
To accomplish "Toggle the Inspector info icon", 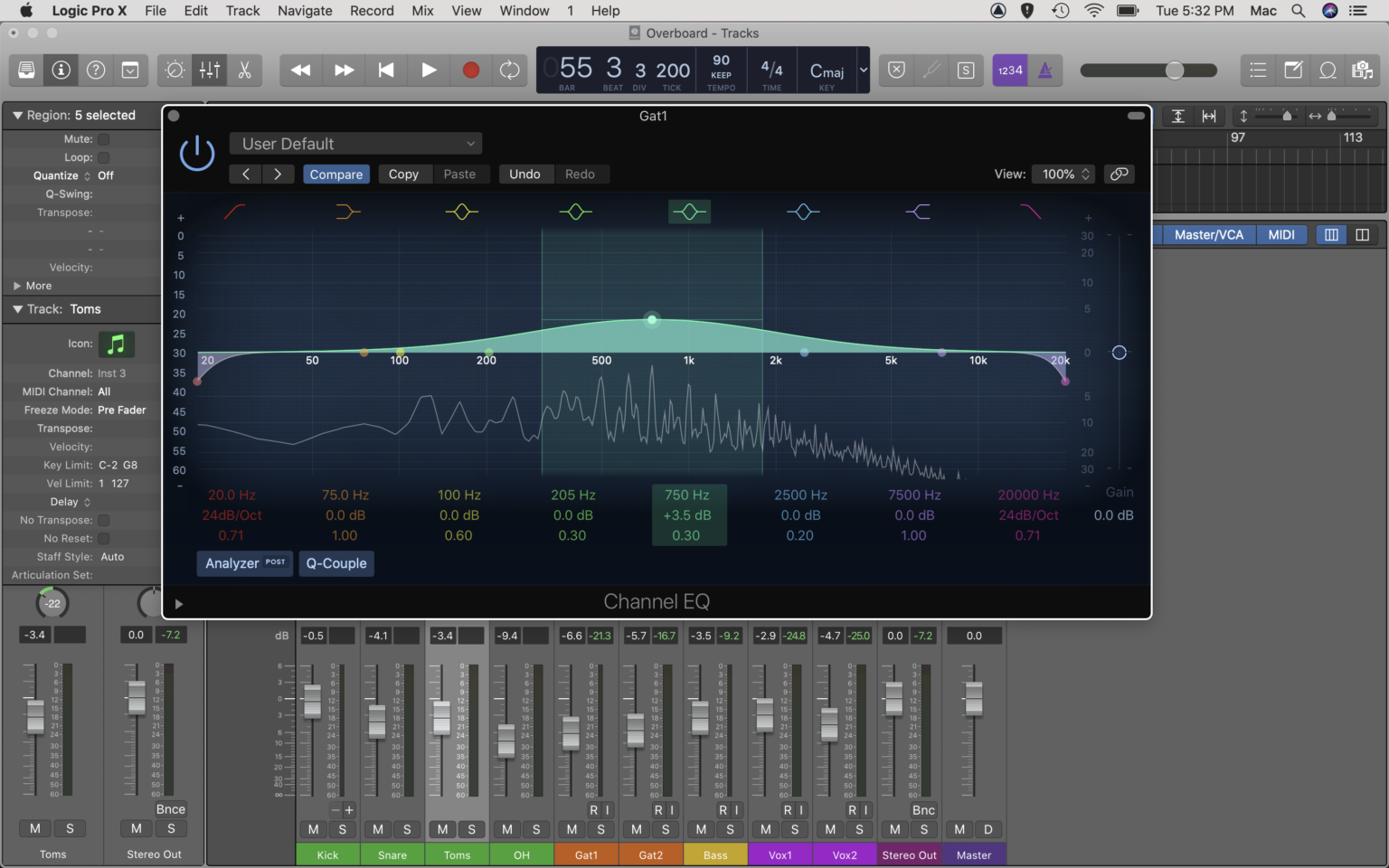I will [60, 70].
